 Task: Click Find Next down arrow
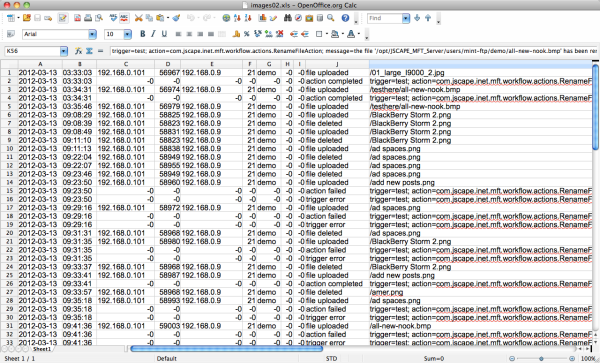417,18
